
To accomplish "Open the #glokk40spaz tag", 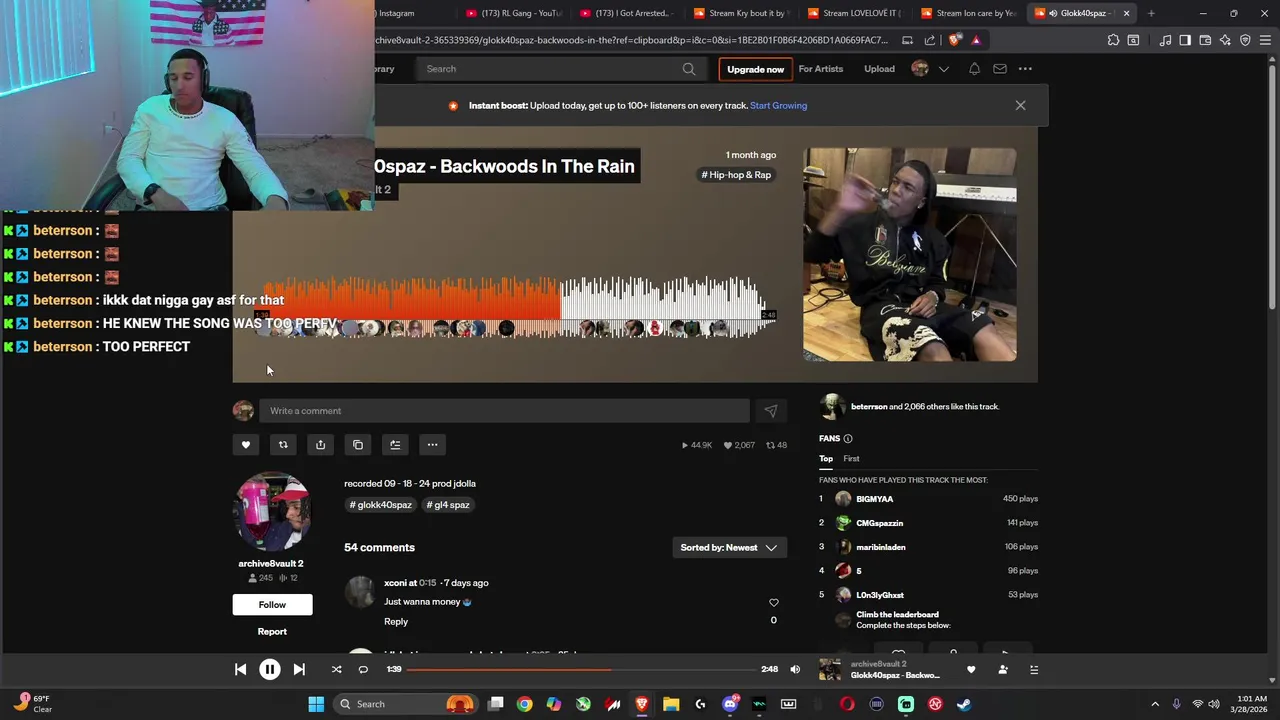I will coord(380,505).
